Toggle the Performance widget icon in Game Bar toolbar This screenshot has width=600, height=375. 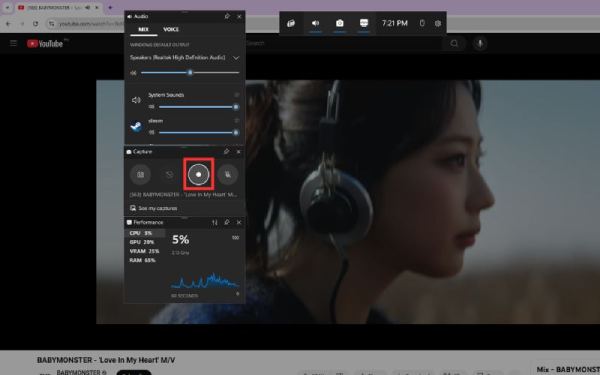364,23
